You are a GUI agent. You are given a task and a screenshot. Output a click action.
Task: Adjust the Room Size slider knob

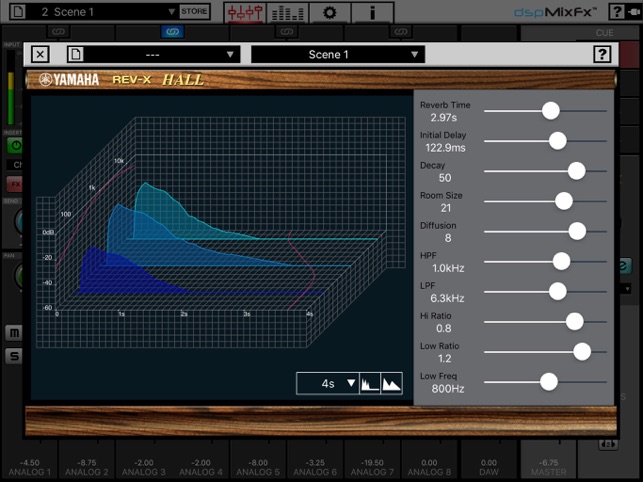[x=563, y=201]
